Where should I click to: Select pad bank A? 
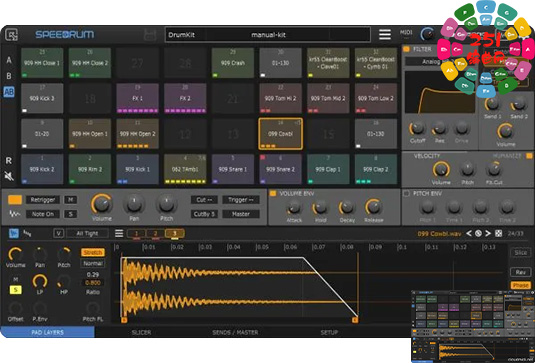pyautogui.click(x=9, y=60)
